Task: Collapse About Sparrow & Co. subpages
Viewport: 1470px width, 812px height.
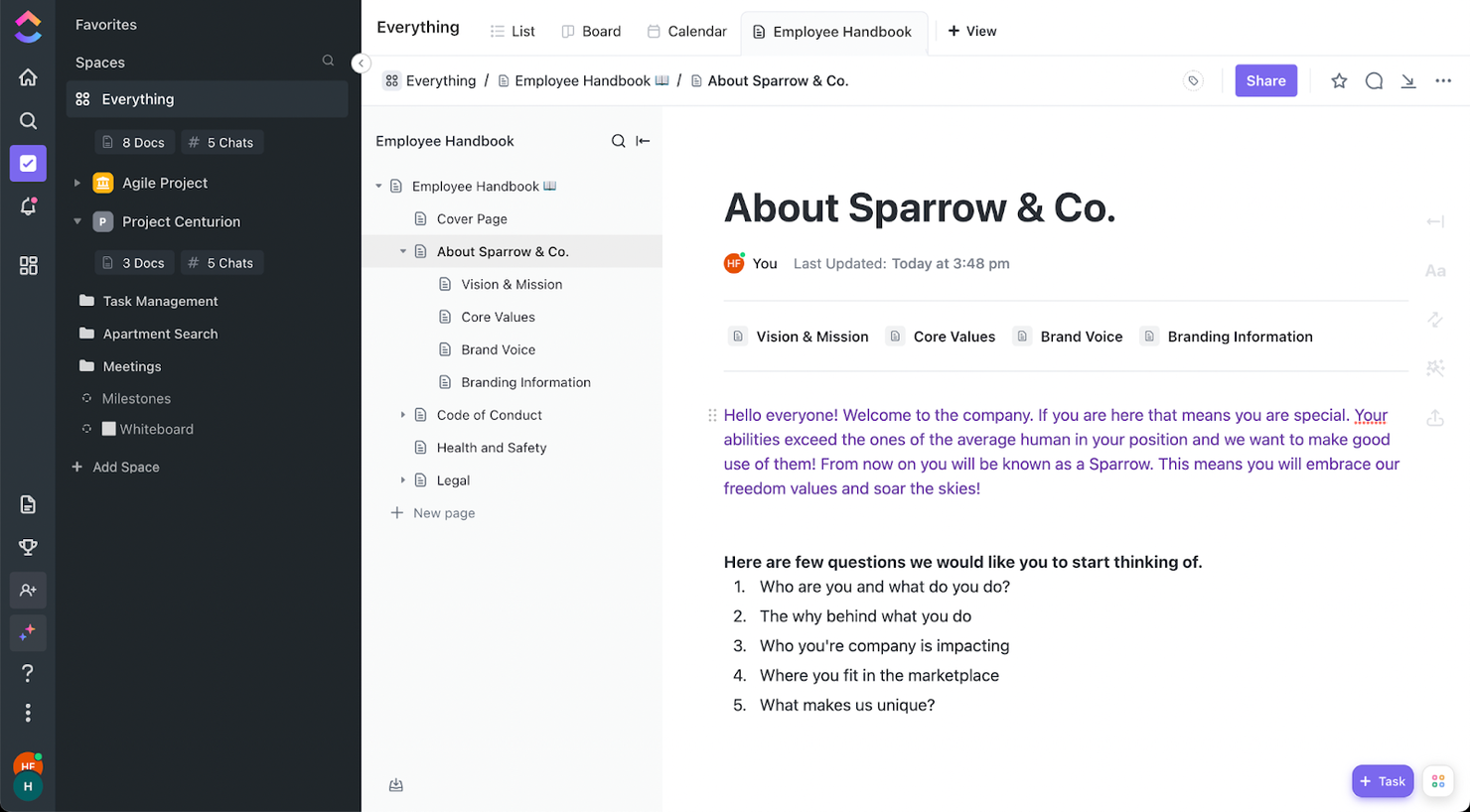Action: tap(402, 251)
